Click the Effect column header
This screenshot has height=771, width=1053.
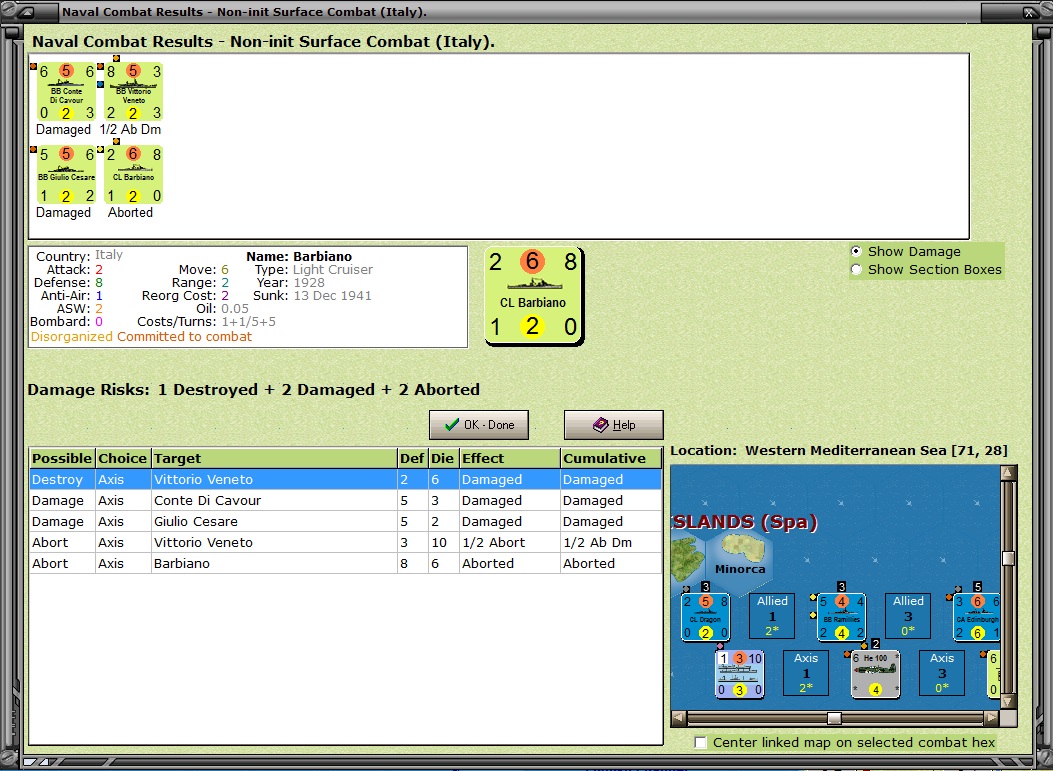pyautogui.click(x=510, y=459)
